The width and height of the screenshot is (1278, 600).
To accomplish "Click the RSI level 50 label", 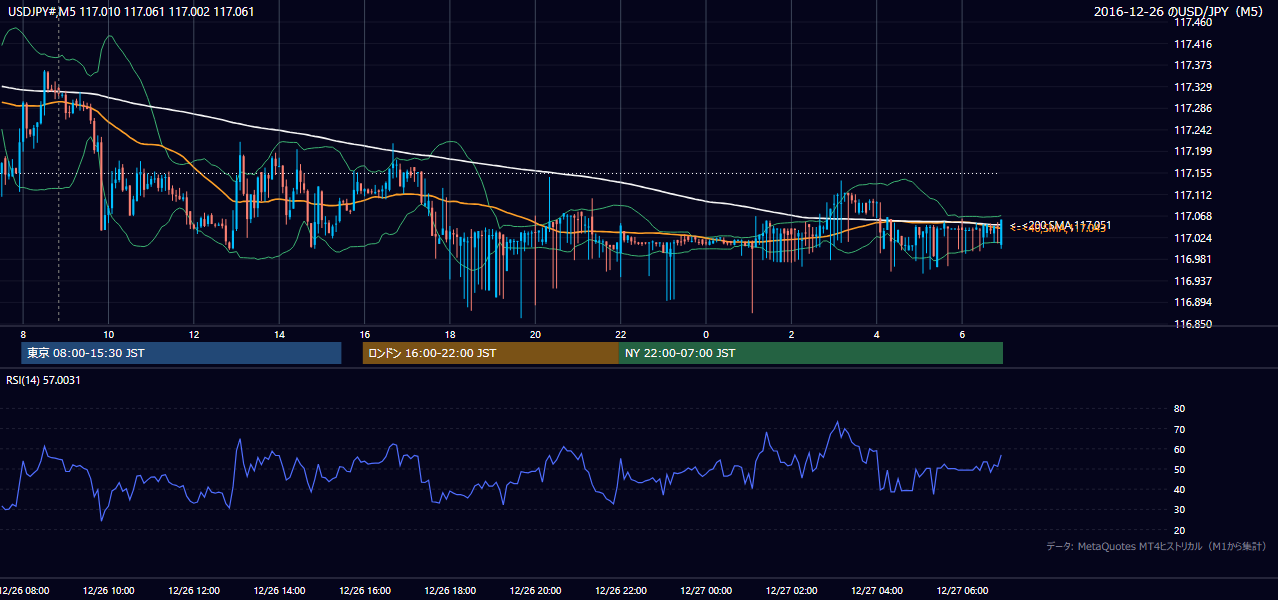I will (x=1179, y=469).
